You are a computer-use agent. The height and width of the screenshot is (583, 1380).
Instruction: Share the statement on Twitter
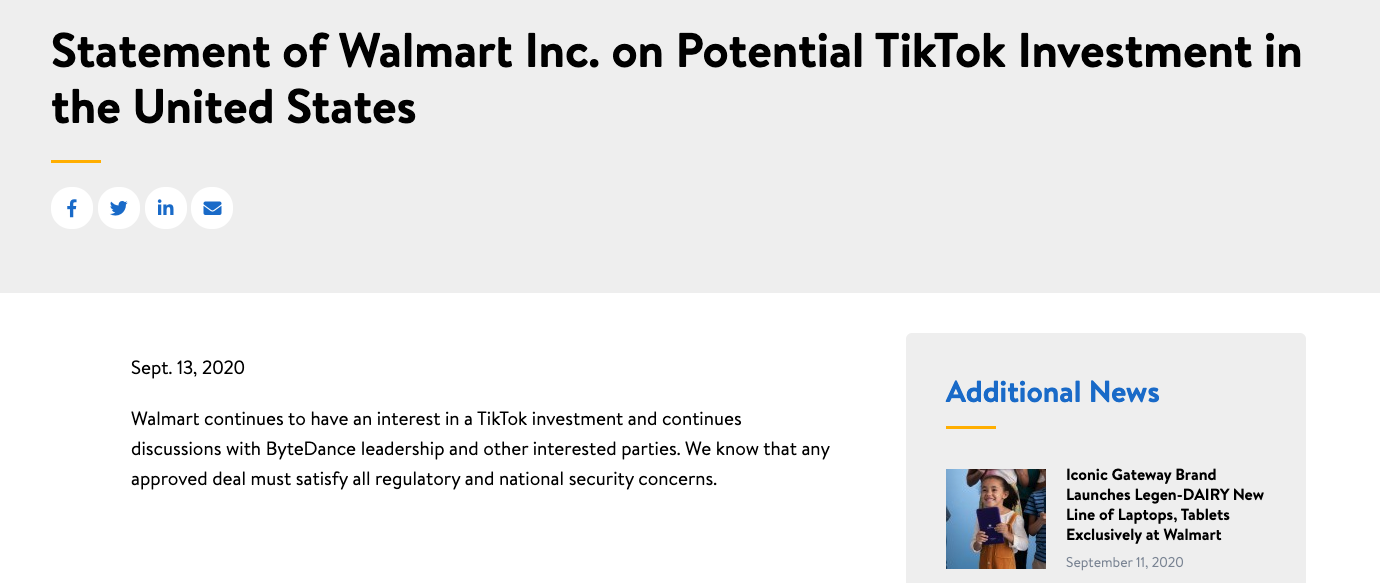pyautogui.click(x=119, y=208)
